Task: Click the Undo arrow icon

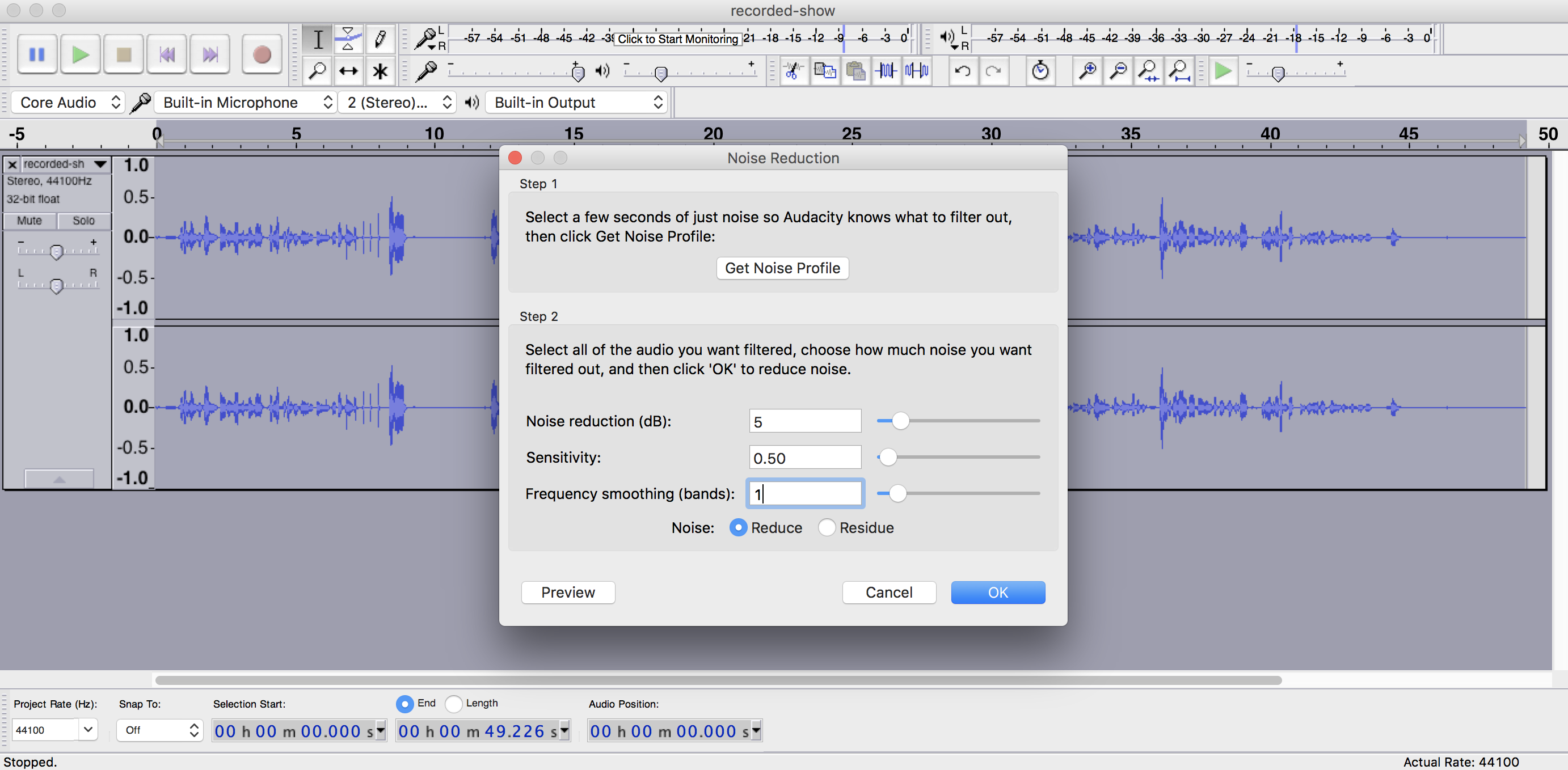Action: click(962, 71)
